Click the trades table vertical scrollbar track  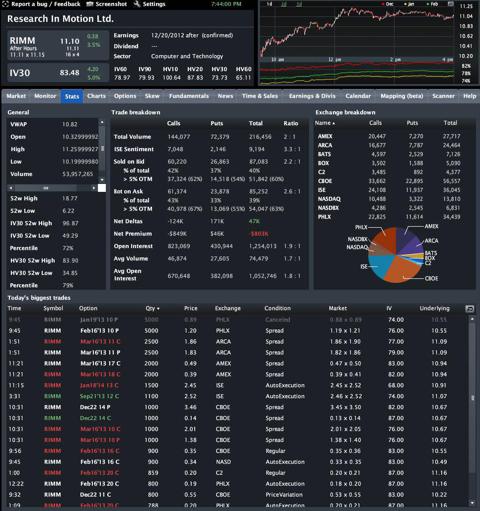click(x=472, y=411)
